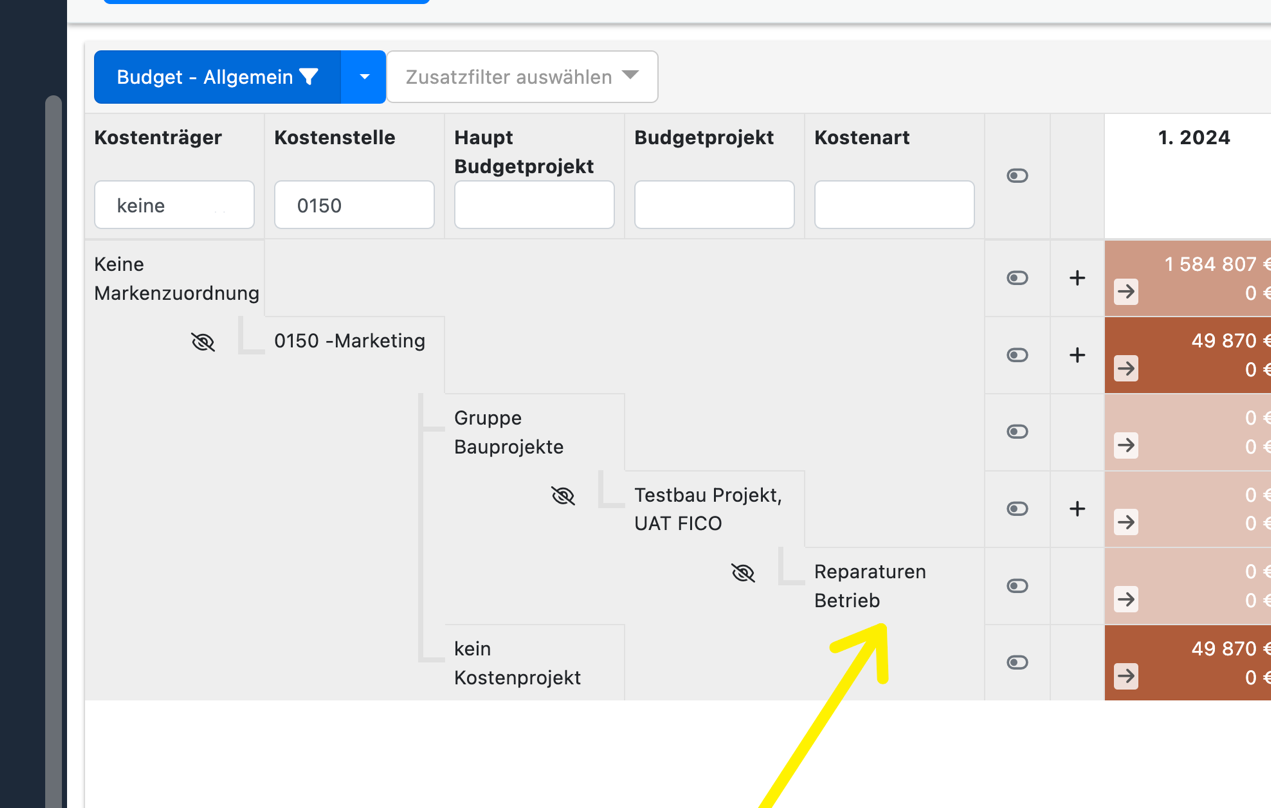Click the plus icon beside 0150 -Marketing row

pos(1076,354)
